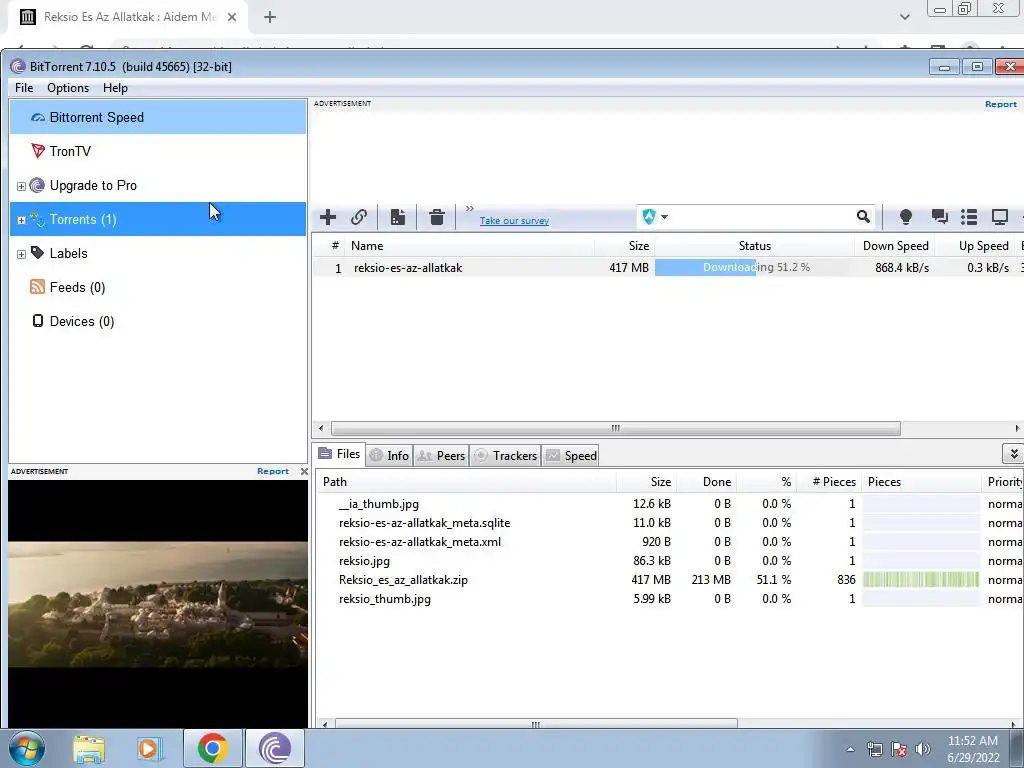Sort torrents by Name column header
The width and height of the screenshot is (1024, 768).
point(470,246)
